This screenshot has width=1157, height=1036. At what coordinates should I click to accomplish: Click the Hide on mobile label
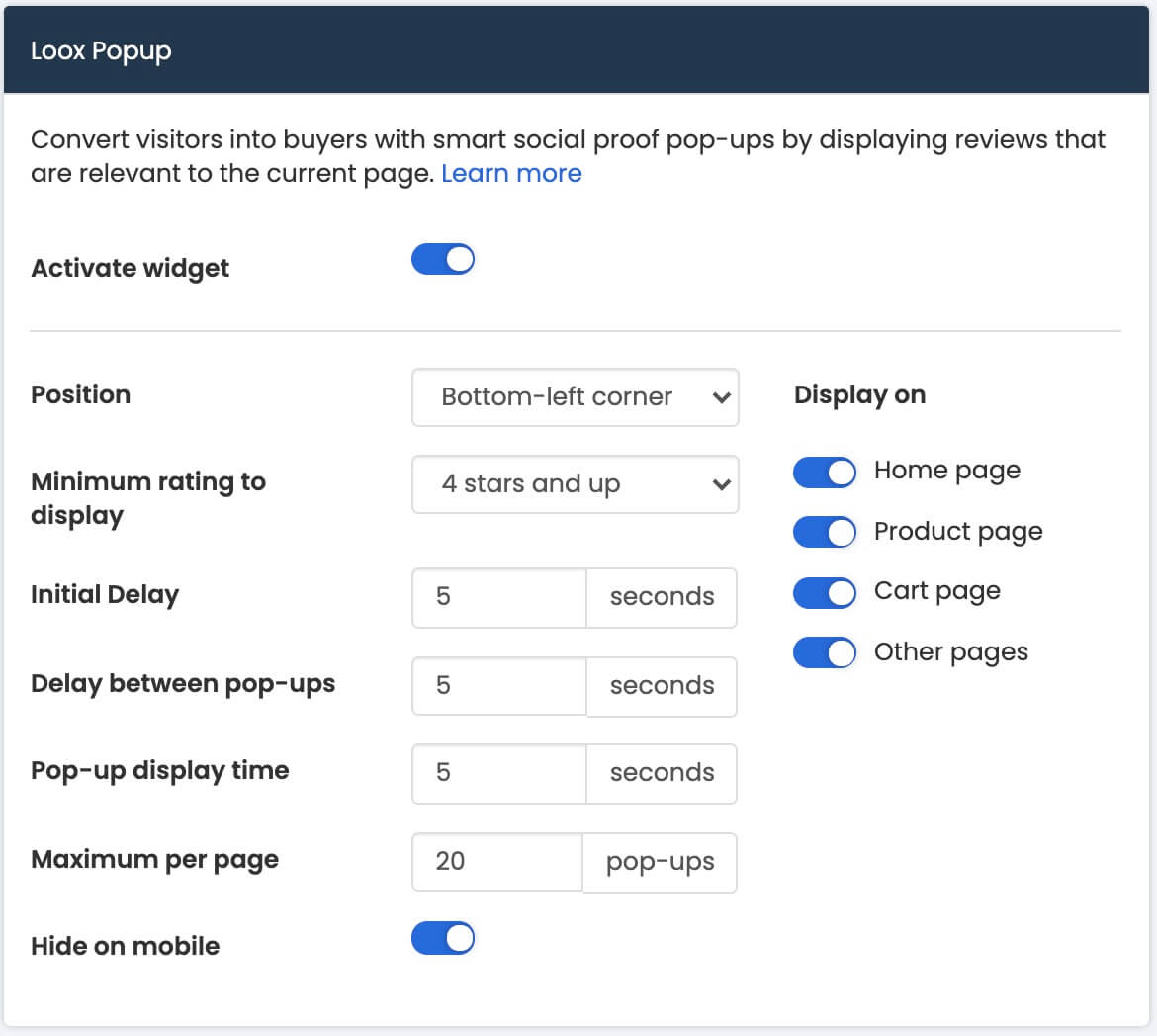(x=126, y=946)
